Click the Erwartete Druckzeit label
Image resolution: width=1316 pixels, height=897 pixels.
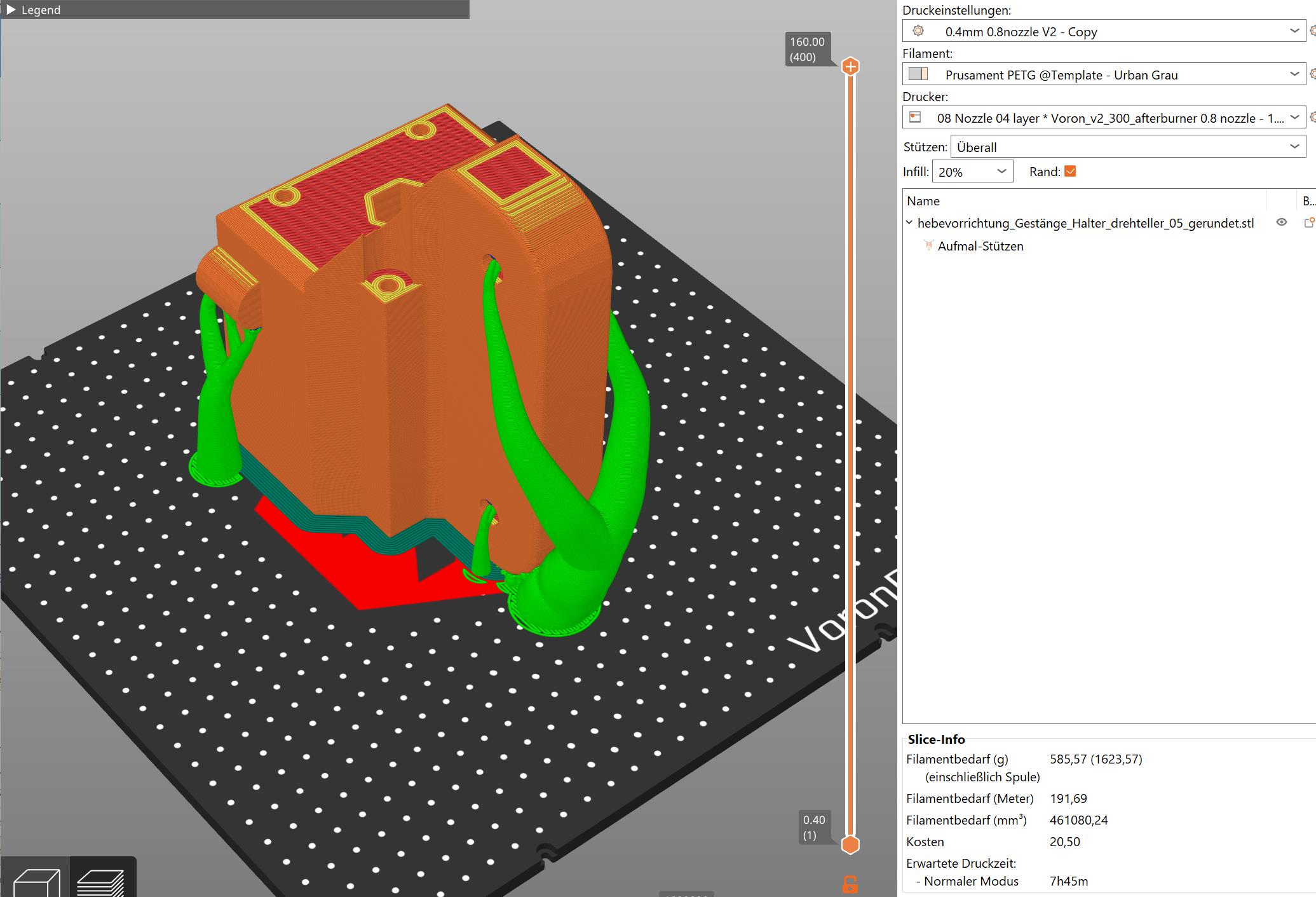pyautogui.click(x=961, y=863)
